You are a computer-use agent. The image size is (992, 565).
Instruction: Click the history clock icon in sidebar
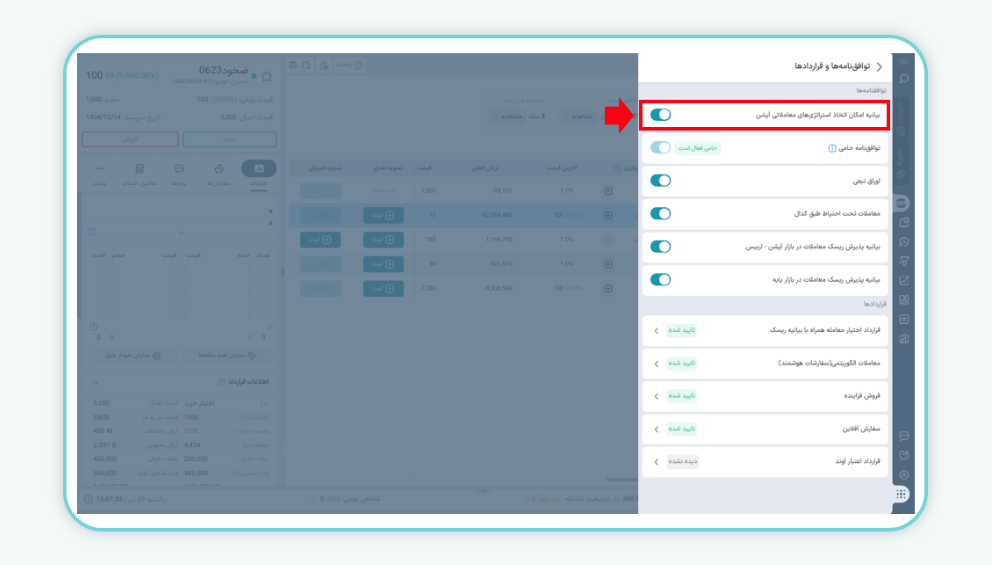(x=904, y=242)
